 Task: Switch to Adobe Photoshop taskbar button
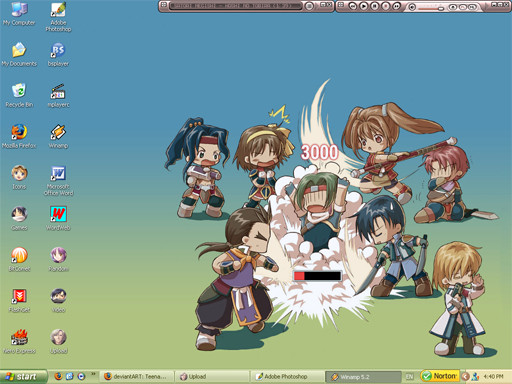point(287,377)
